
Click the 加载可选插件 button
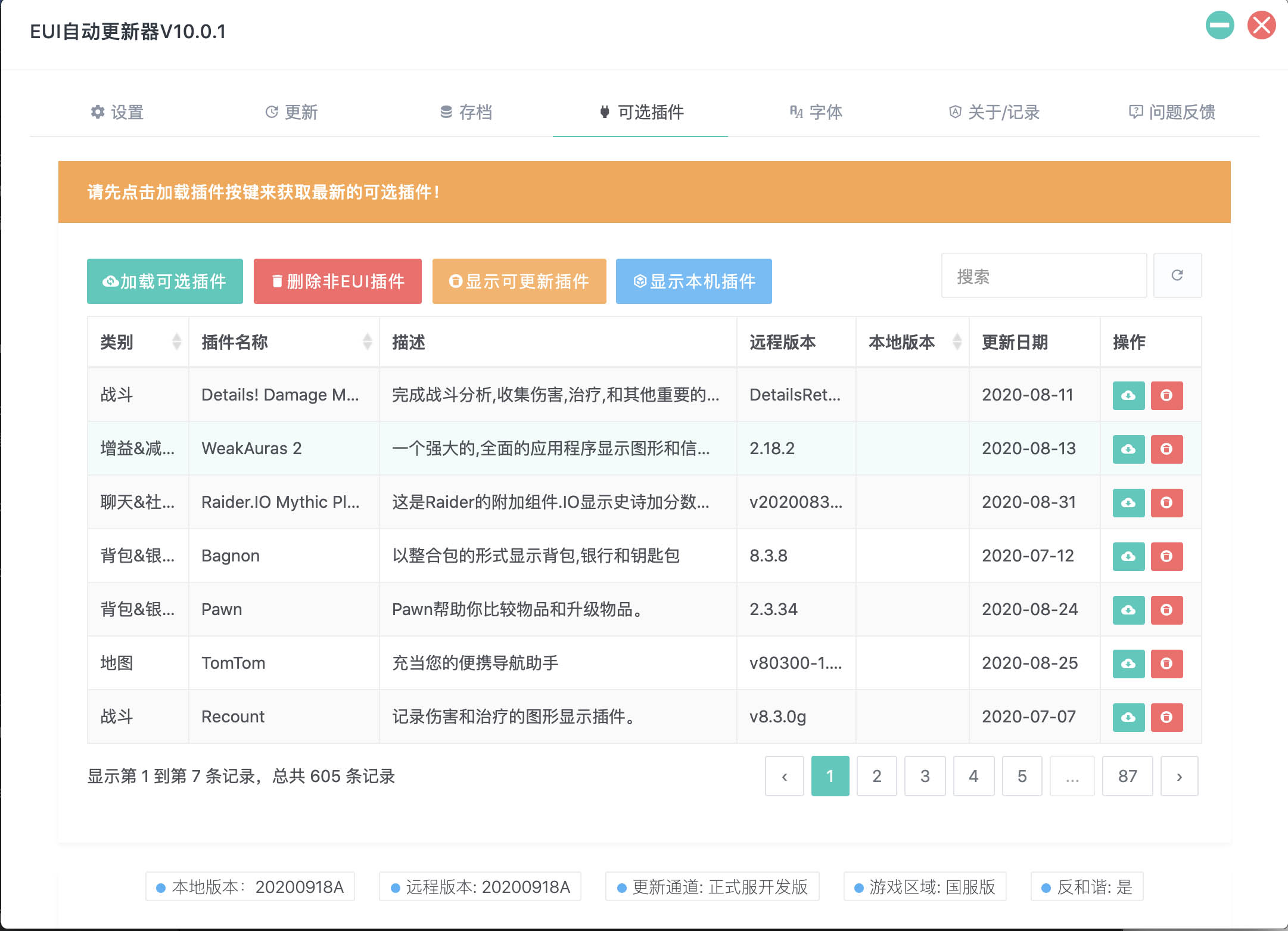pos(165,281)
